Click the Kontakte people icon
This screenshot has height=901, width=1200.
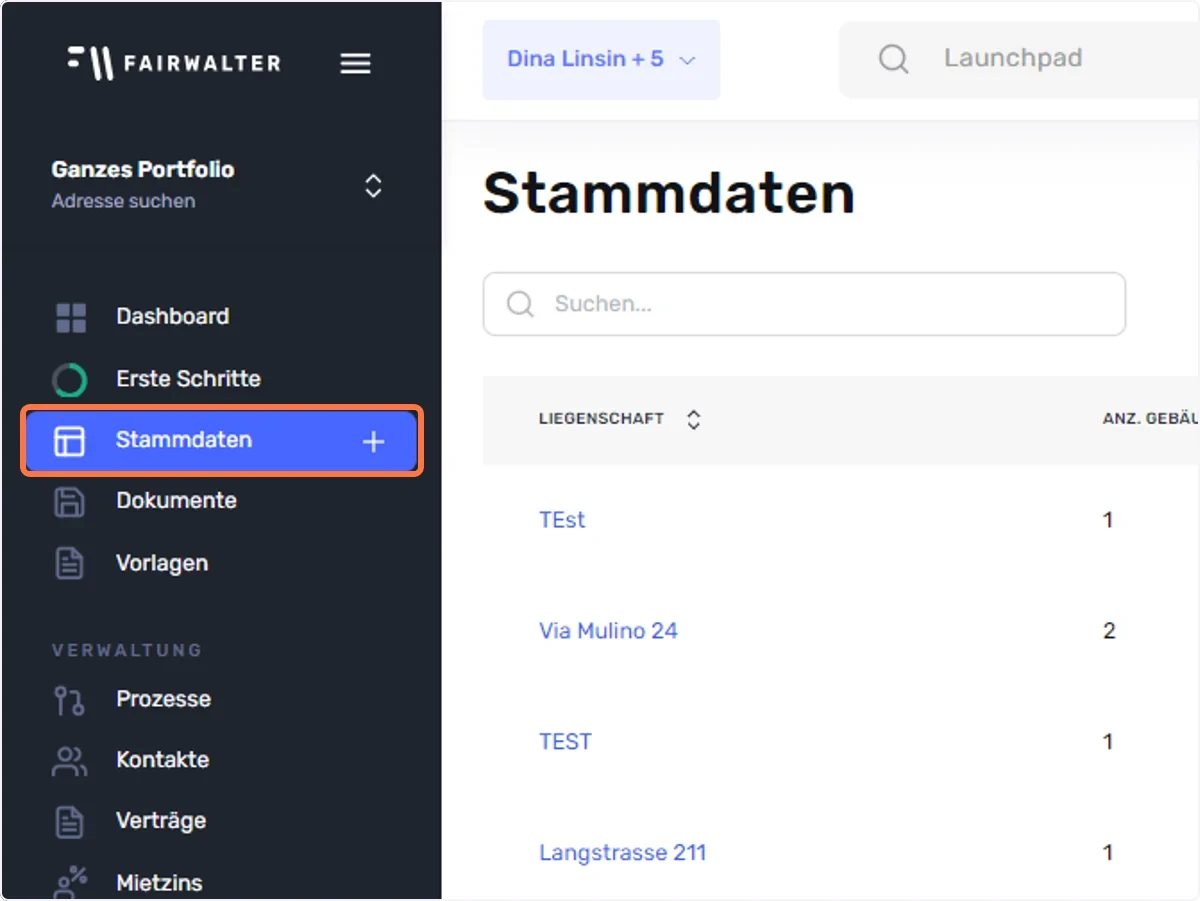click(x=69, y=761)
